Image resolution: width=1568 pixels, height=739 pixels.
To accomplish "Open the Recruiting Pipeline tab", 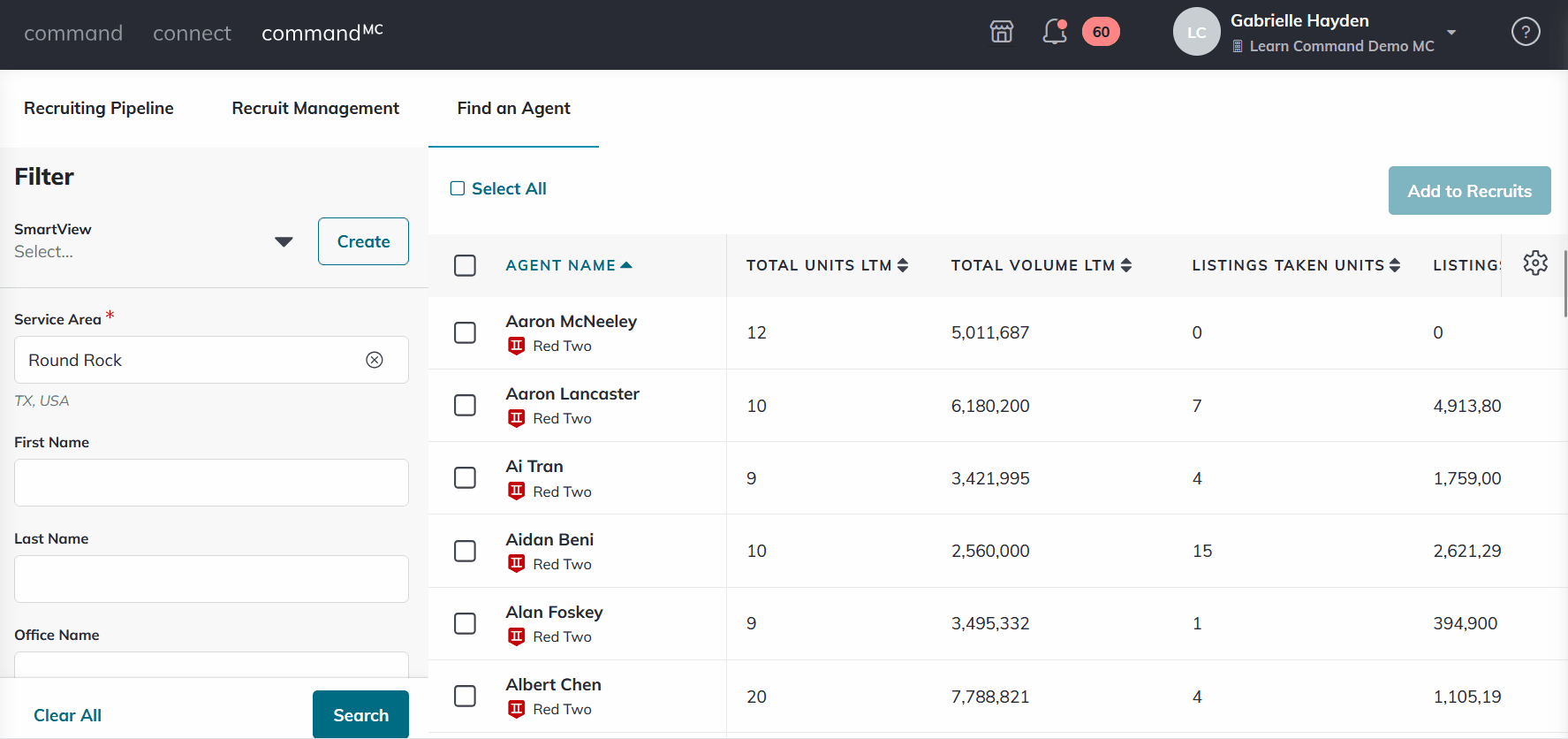I will (x=99, y=108).
